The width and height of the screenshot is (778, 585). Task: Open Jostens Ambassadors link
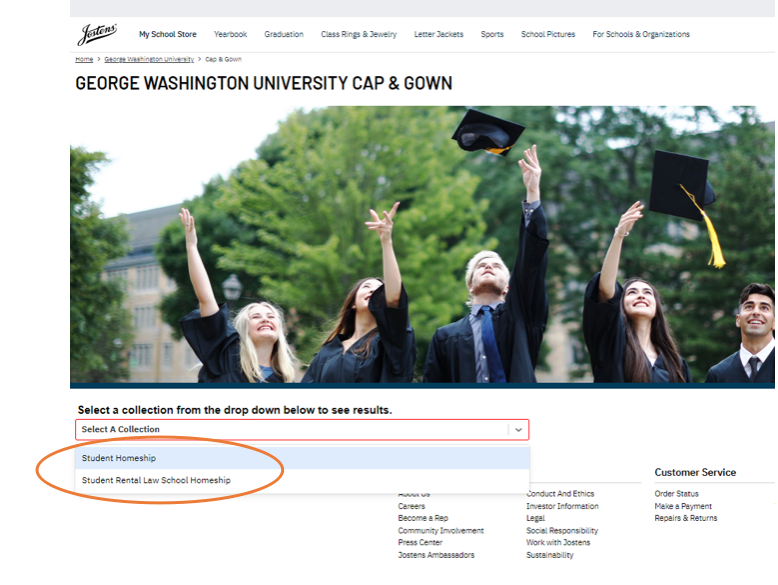coord(436,555)
